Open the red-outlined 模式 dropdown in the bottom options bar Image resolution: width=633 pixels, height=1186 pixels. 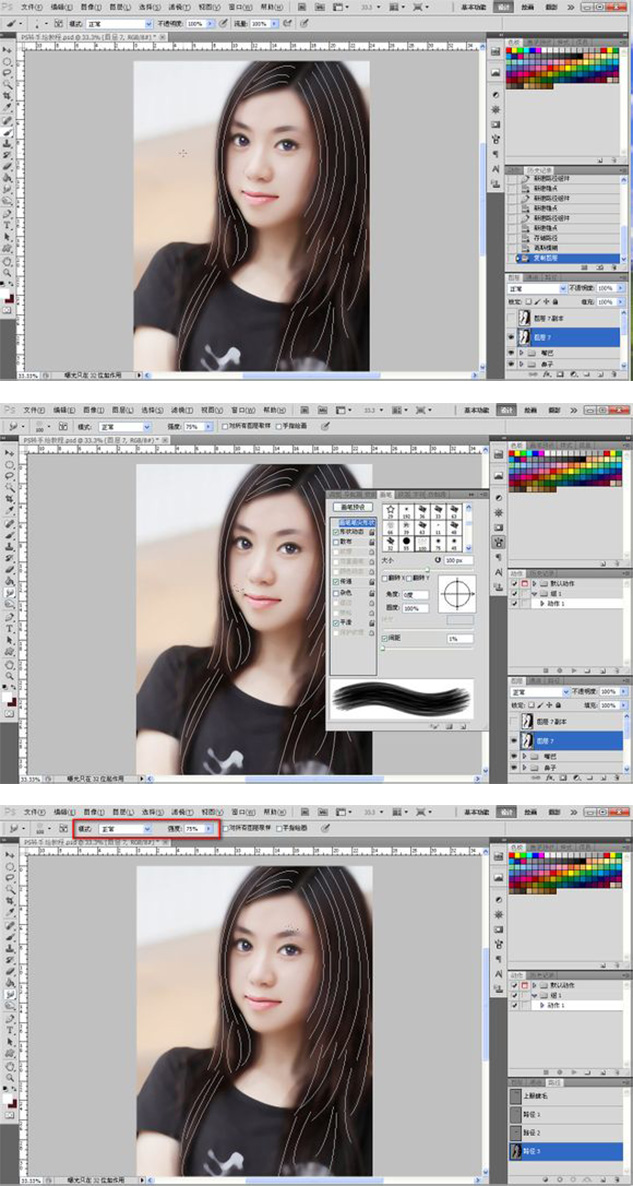point(124,829)
